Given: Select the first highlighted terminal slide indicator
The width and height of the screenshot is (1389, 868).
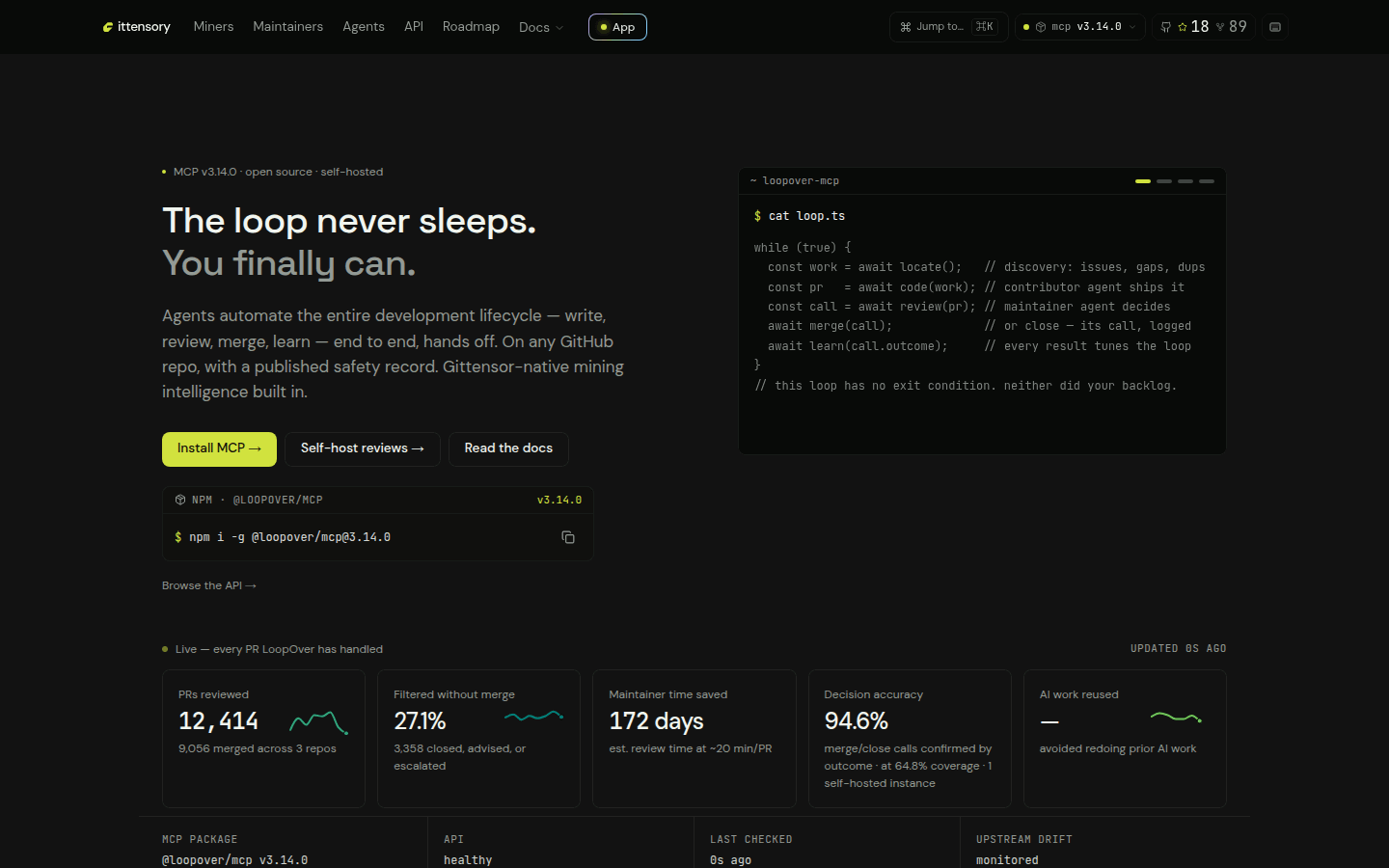Looking at the screenshot, I should (1143, 181).
